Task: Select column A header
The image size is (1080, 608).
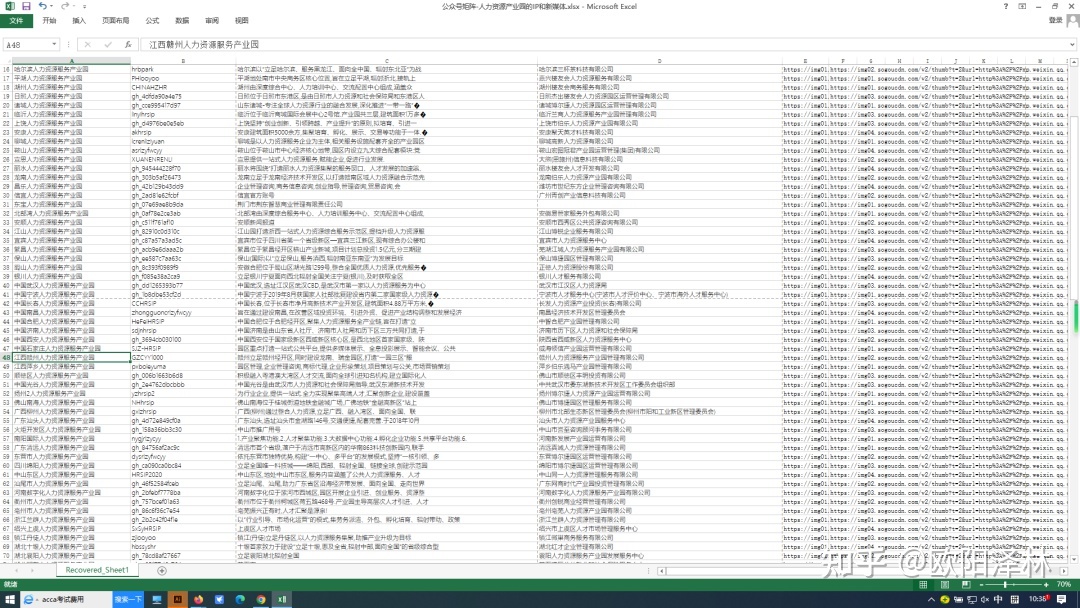Action: (x=72, y=61)
